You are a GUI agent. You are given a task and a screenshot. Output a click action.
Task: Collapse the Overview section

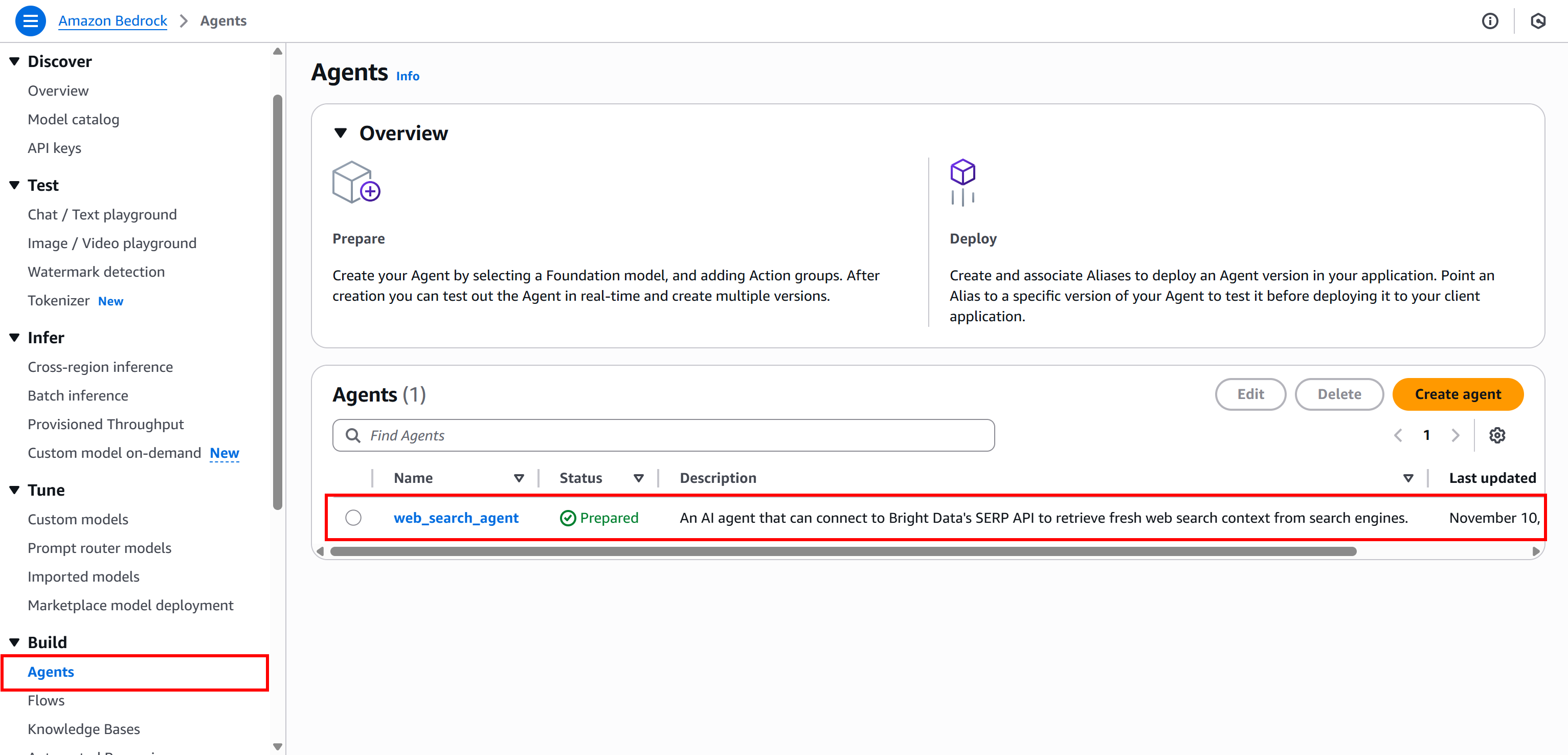(341, 132)
